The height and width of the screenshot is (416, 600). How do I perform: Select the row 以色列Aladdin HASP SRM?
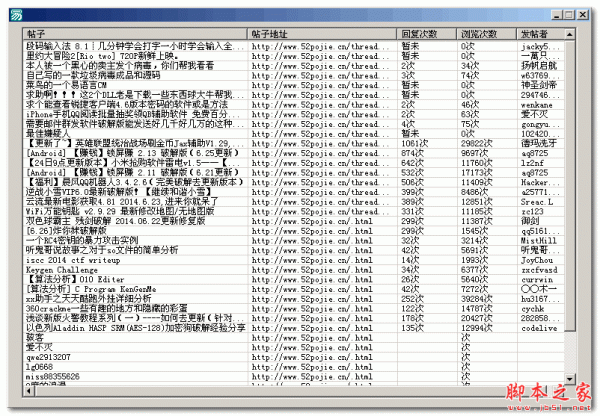pos(293,328)
